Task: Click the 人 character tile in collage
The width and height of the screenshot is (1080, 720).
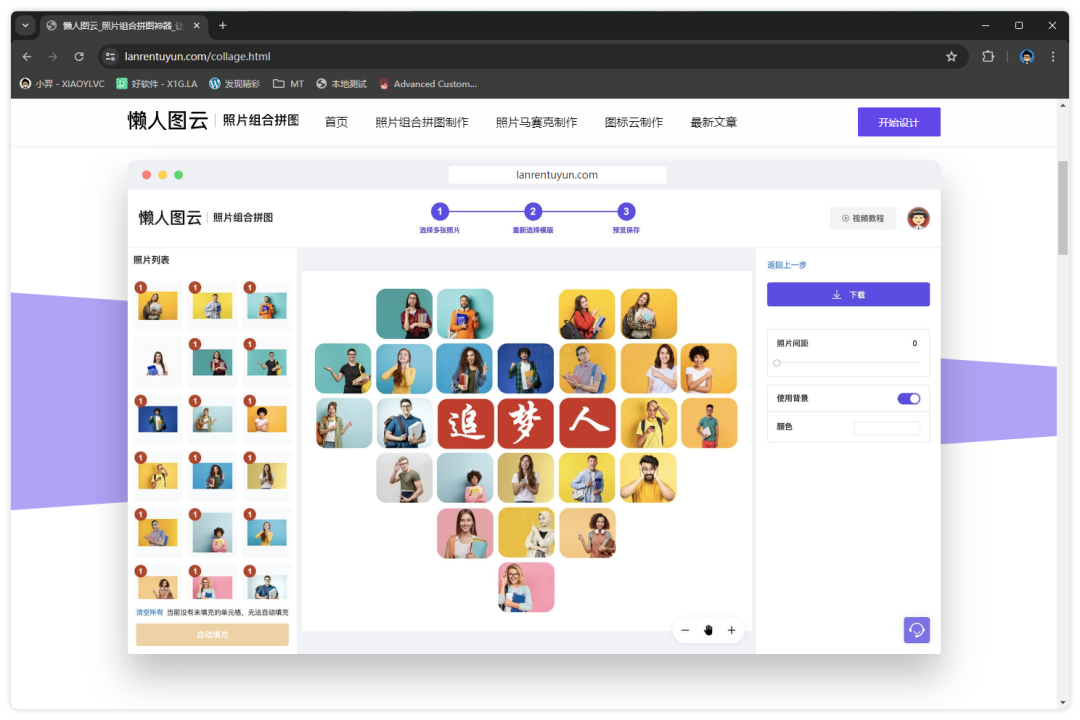Action: (587, 423)
